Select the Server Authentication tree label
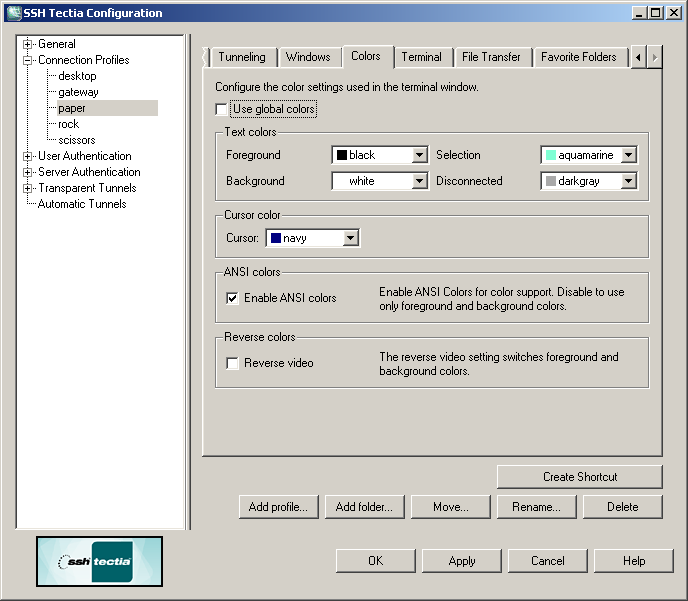688x601 pixels. pos(89,172)
